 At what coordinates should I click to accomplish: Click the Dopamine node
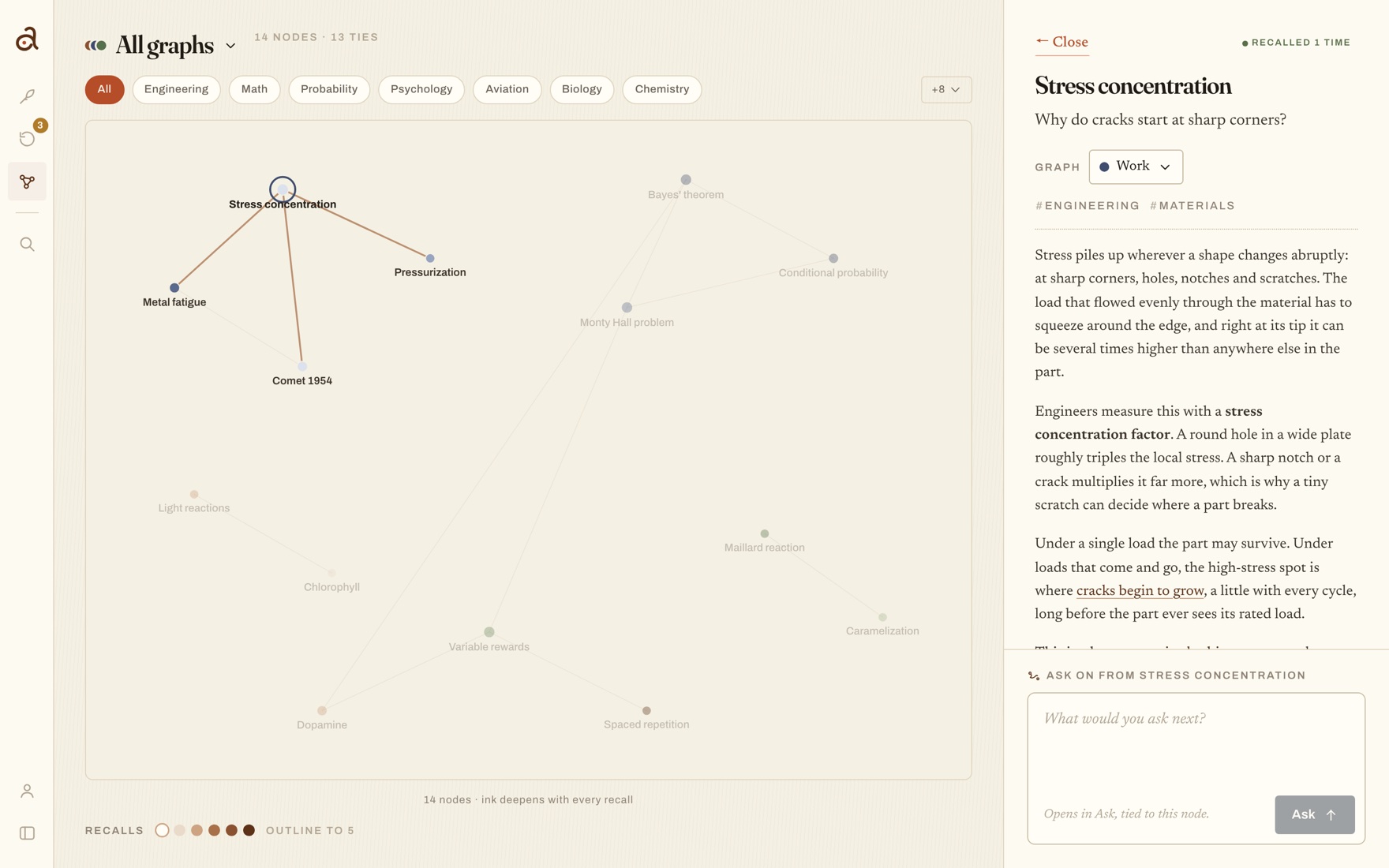pyautogui.click(x=322, y=711)
